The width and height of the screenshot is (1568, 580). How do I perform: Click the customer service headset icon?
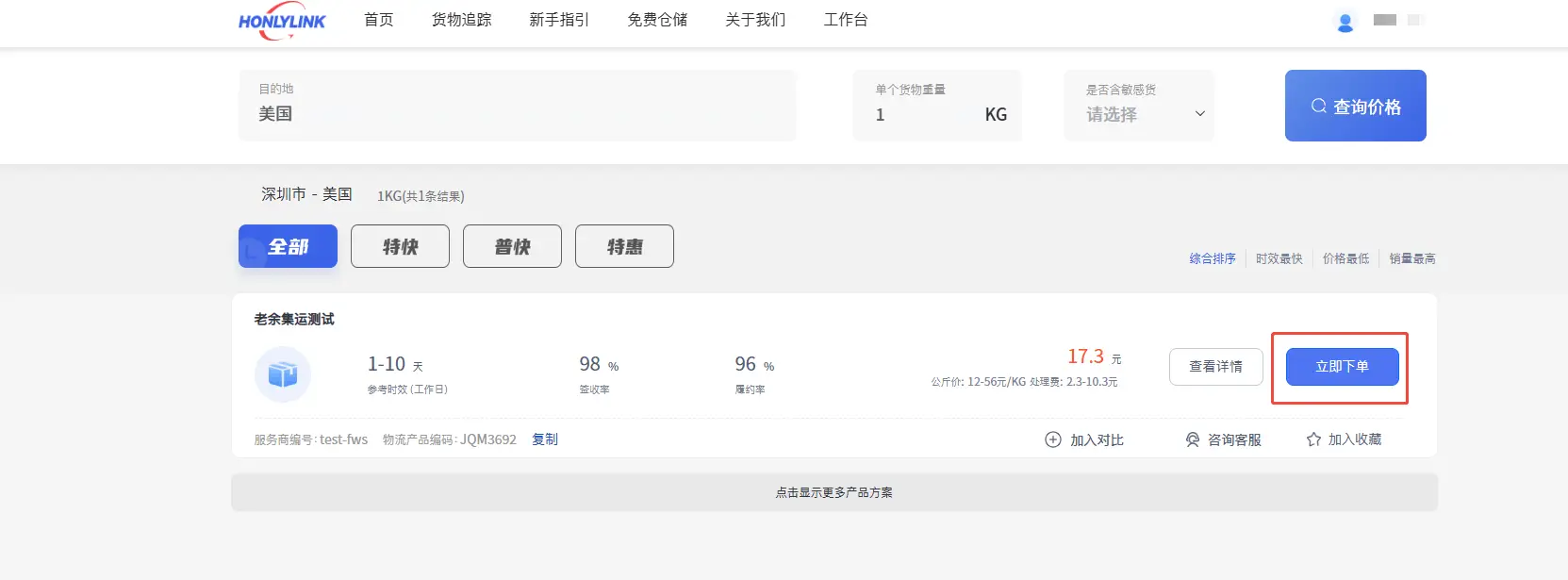pos(1193,439)
